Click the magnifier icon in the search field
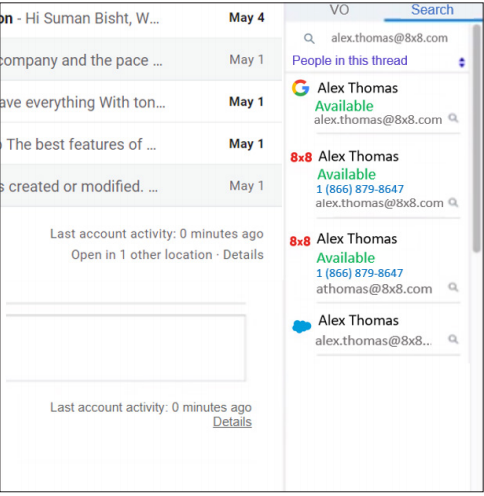The image size is (484, 496). point(309,39)
